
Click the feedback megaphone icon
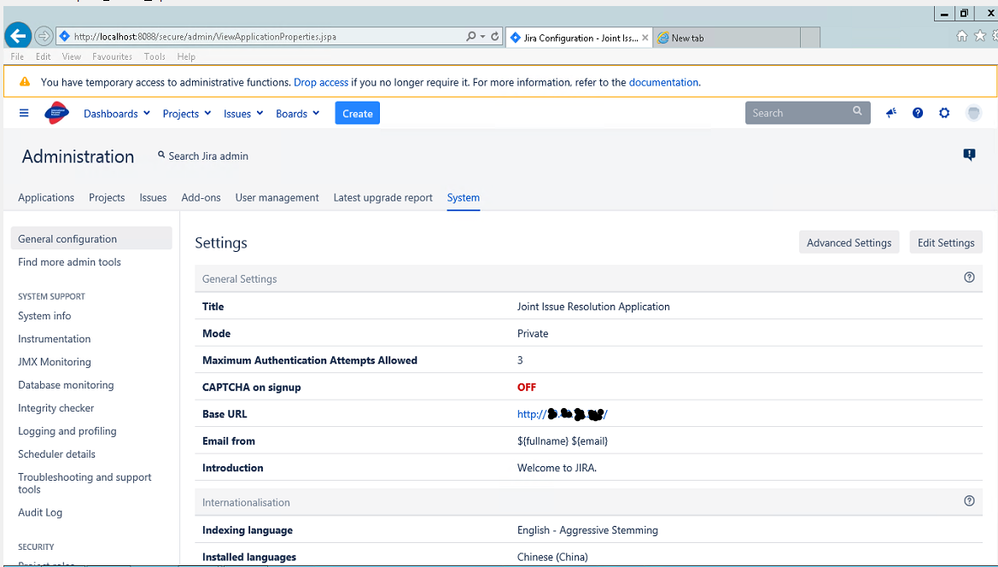coord(891,113)
